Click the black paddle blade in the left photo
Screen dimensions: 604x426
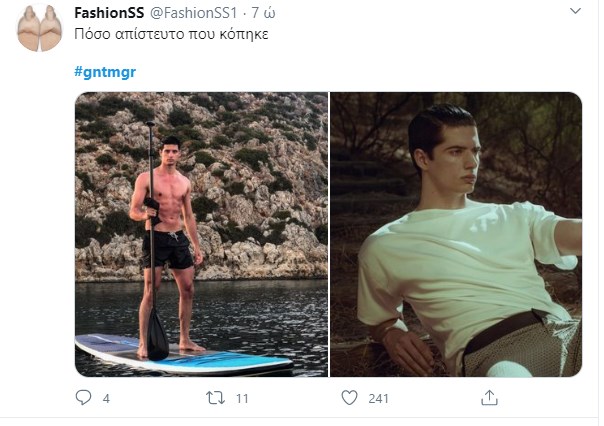pyautogui.click(x=158, y=334)
